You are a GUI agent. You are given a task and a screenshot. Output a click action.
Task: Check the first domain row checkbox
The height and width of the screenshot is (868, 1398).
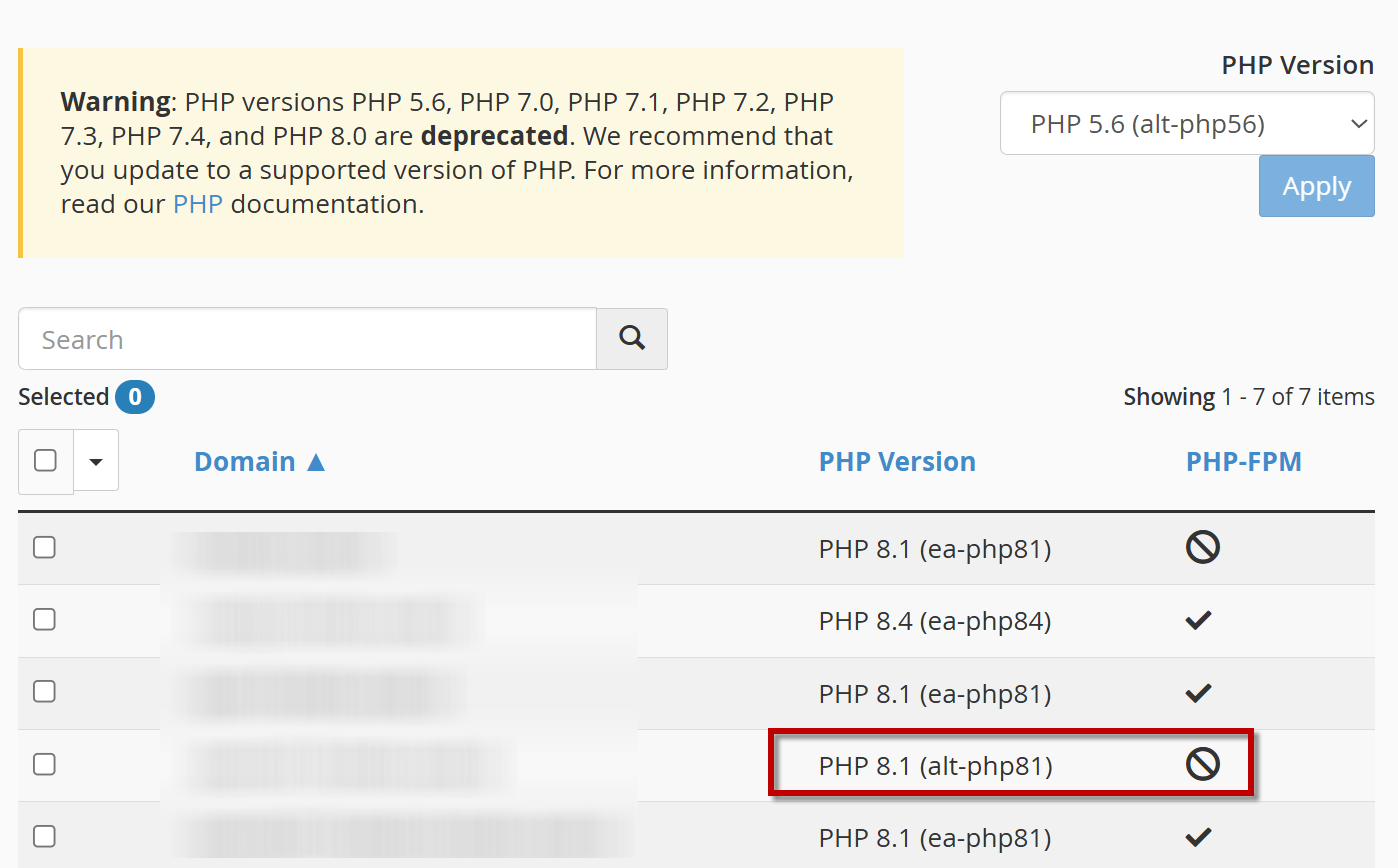tap(44, 548)
